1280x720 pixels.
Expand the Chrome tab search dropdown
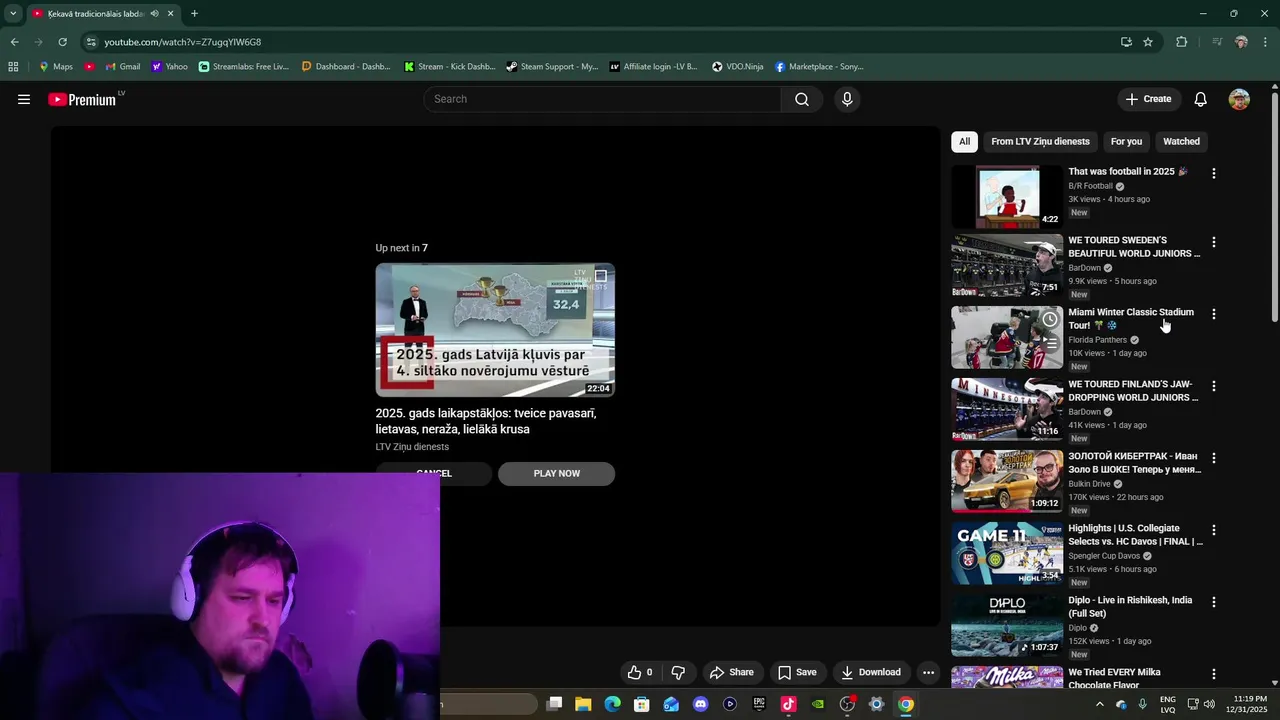point(13,14)
